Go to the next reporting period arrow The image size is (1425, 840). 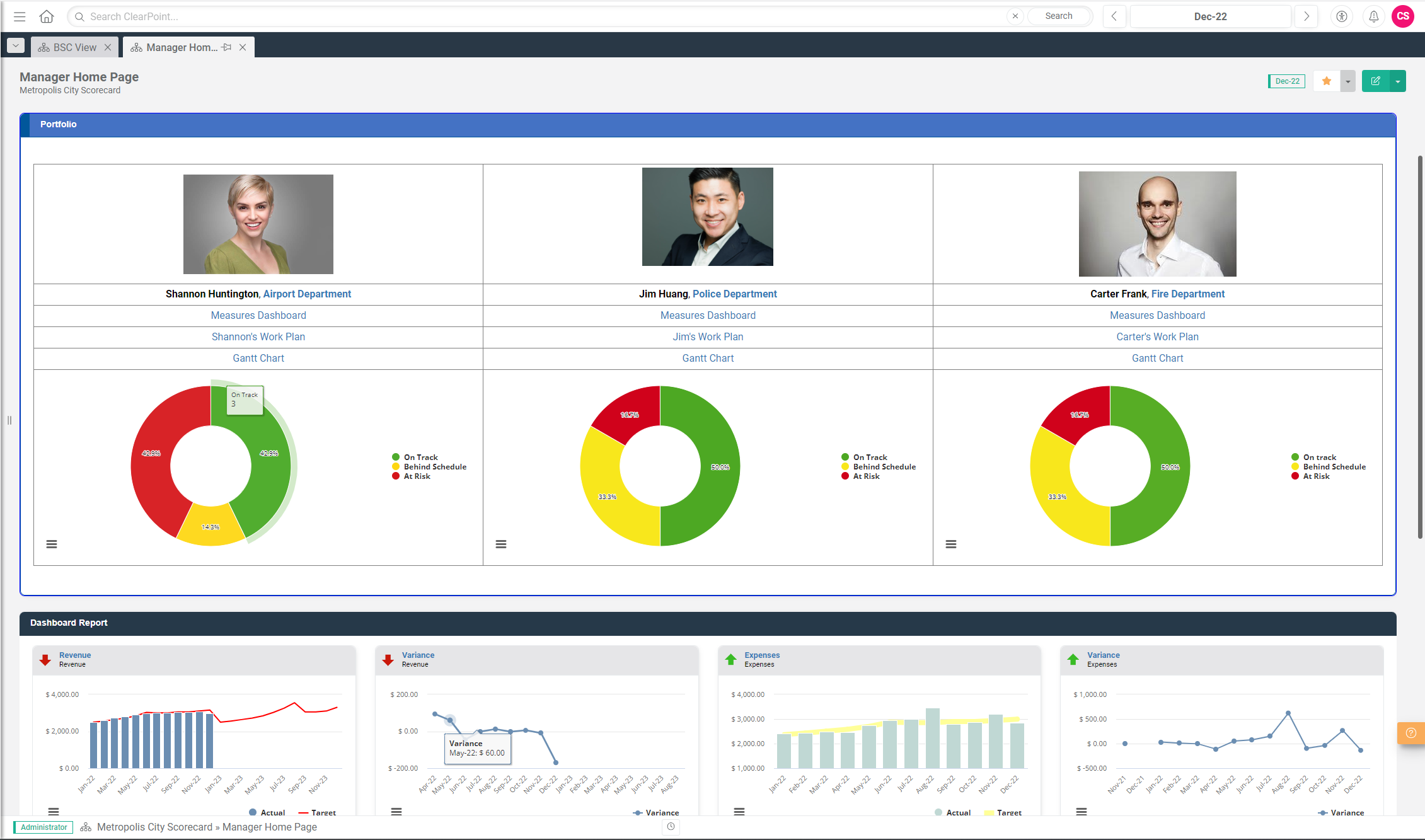click(x=1306, y=16)
